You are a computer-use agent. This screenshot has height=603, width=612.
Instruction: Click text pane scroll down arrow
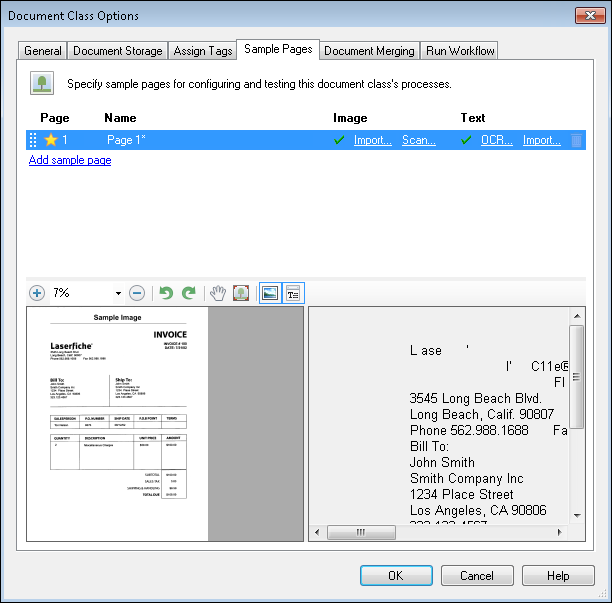577,516
